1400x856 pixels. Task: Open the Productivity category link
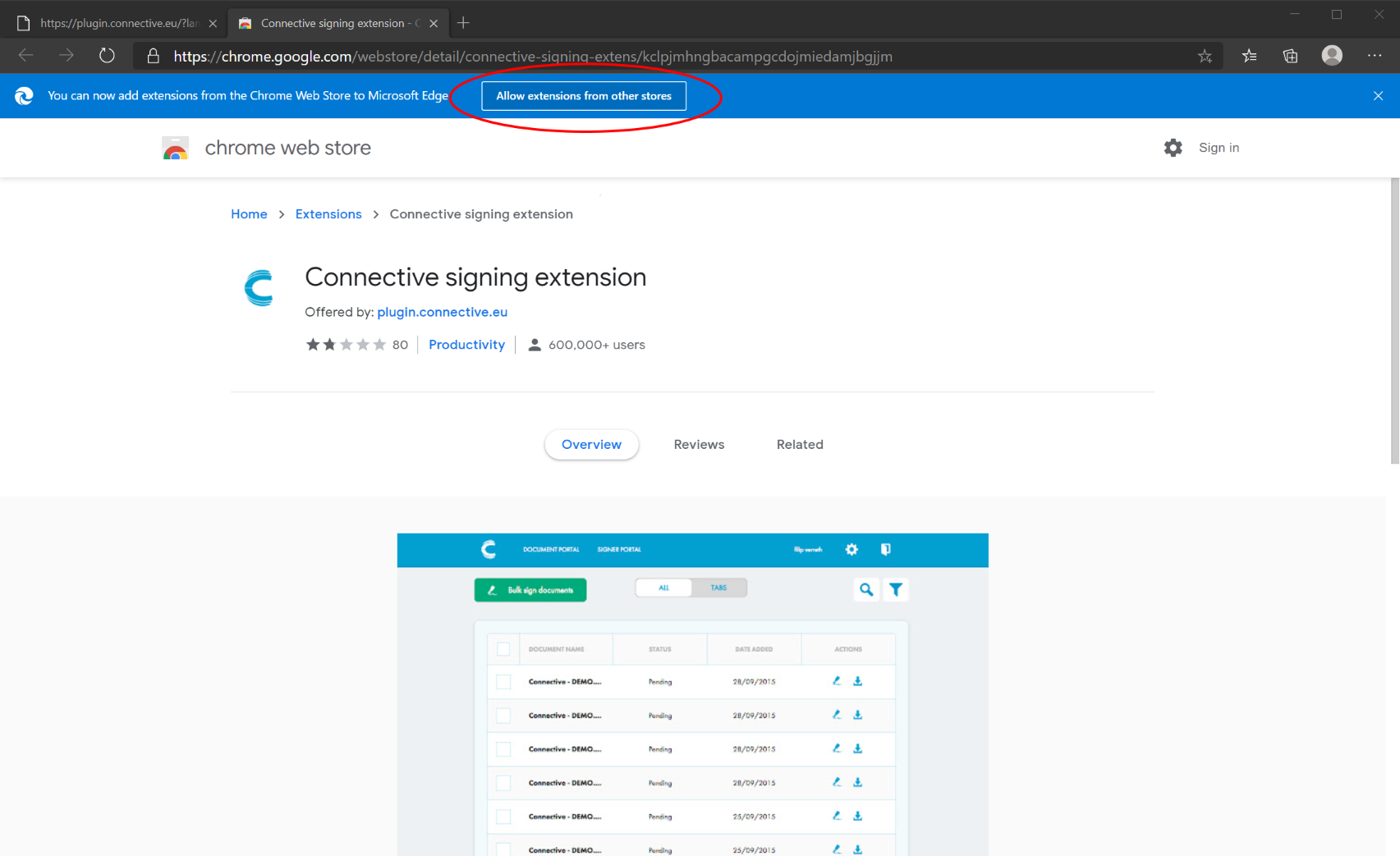click(x=466, y=345)
